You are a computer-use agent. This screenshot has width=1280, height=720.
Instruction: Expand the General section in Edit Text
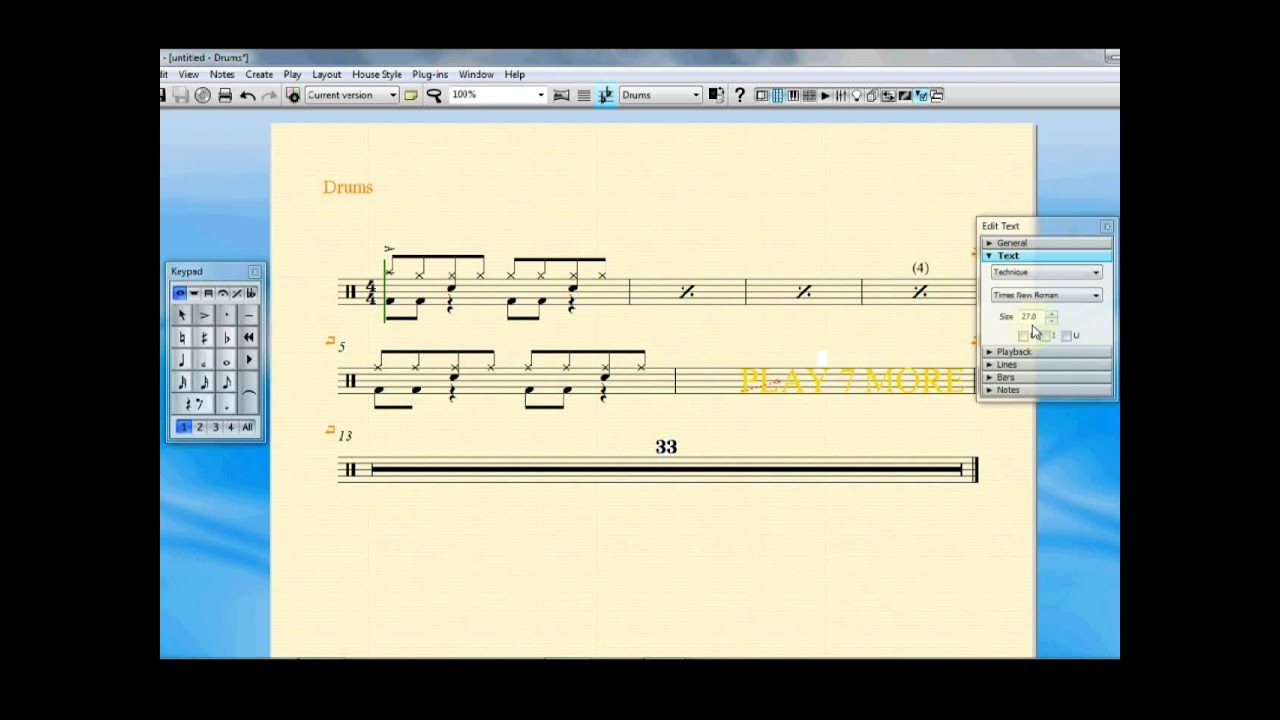click(1046, 243)
